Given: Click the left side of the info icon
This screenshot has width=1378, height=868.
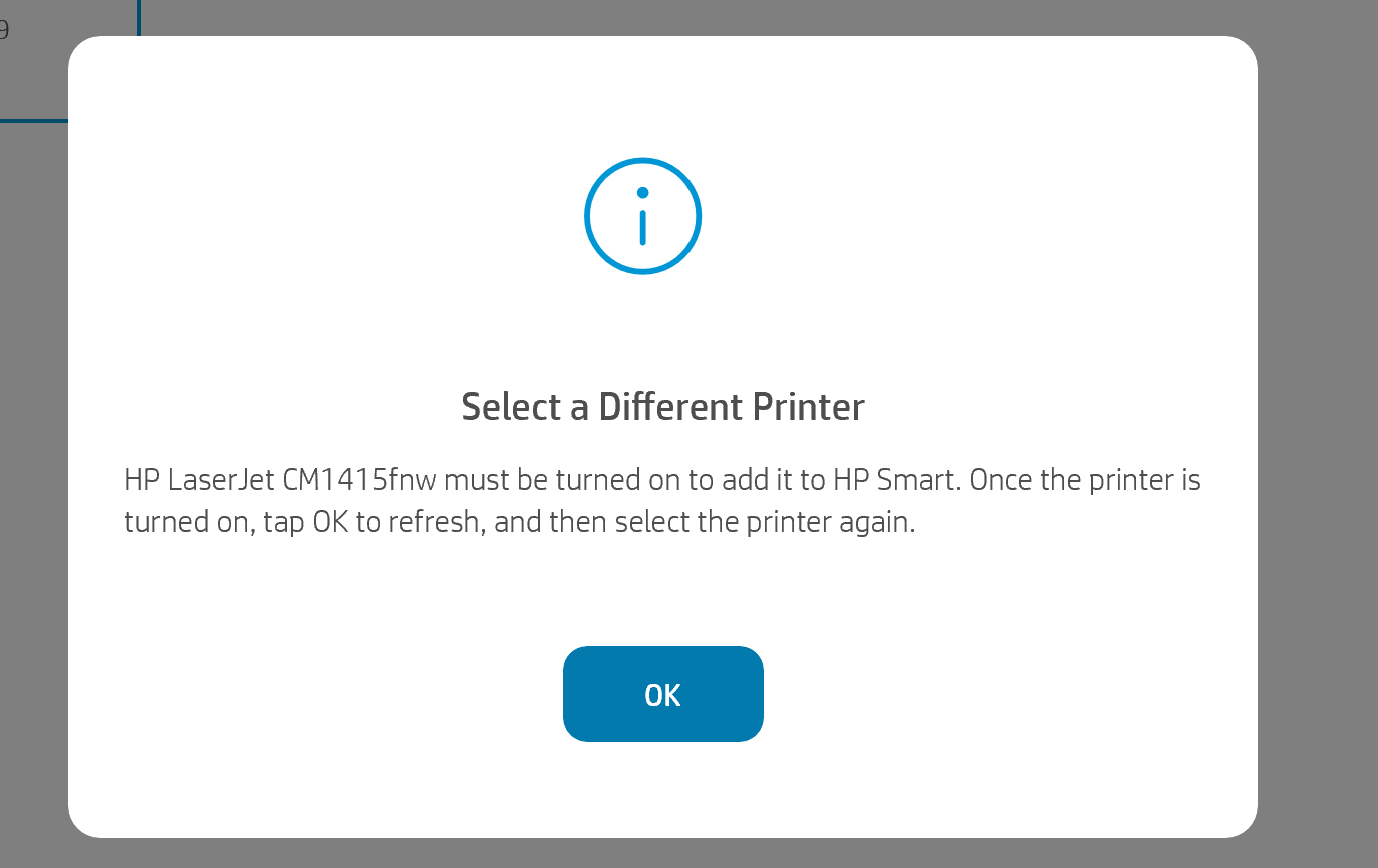Looking at the screenshot, I should point(587,215).
